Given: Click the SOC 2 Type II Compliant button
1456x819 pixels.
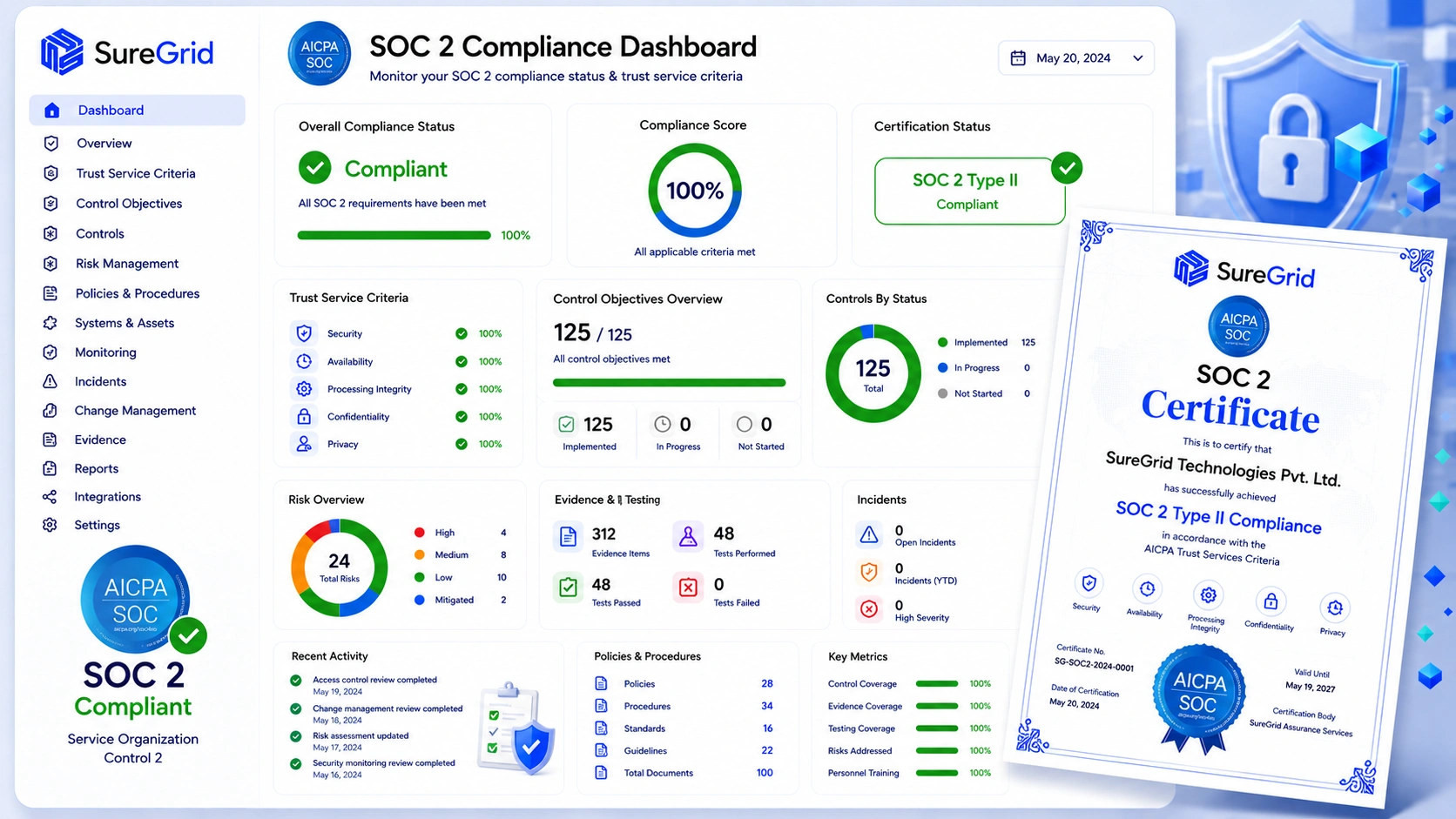Looking at the screenshot, I should tap(969, 191).
